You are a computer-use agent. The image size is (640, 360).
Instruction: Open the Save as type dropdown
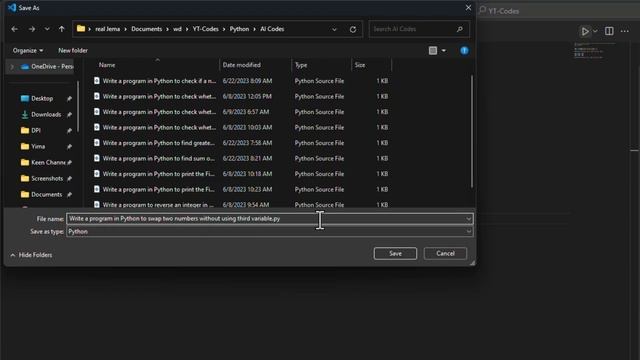point(269,231)
